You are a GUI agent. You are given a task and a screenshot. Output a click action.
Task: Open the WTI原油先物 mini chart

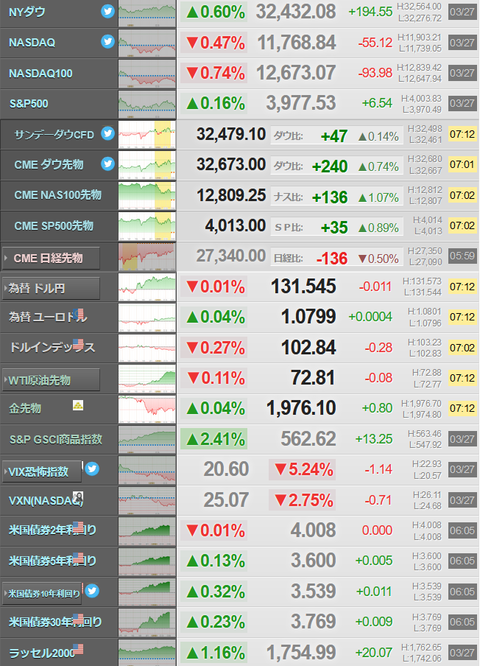[x=147, y=379]
